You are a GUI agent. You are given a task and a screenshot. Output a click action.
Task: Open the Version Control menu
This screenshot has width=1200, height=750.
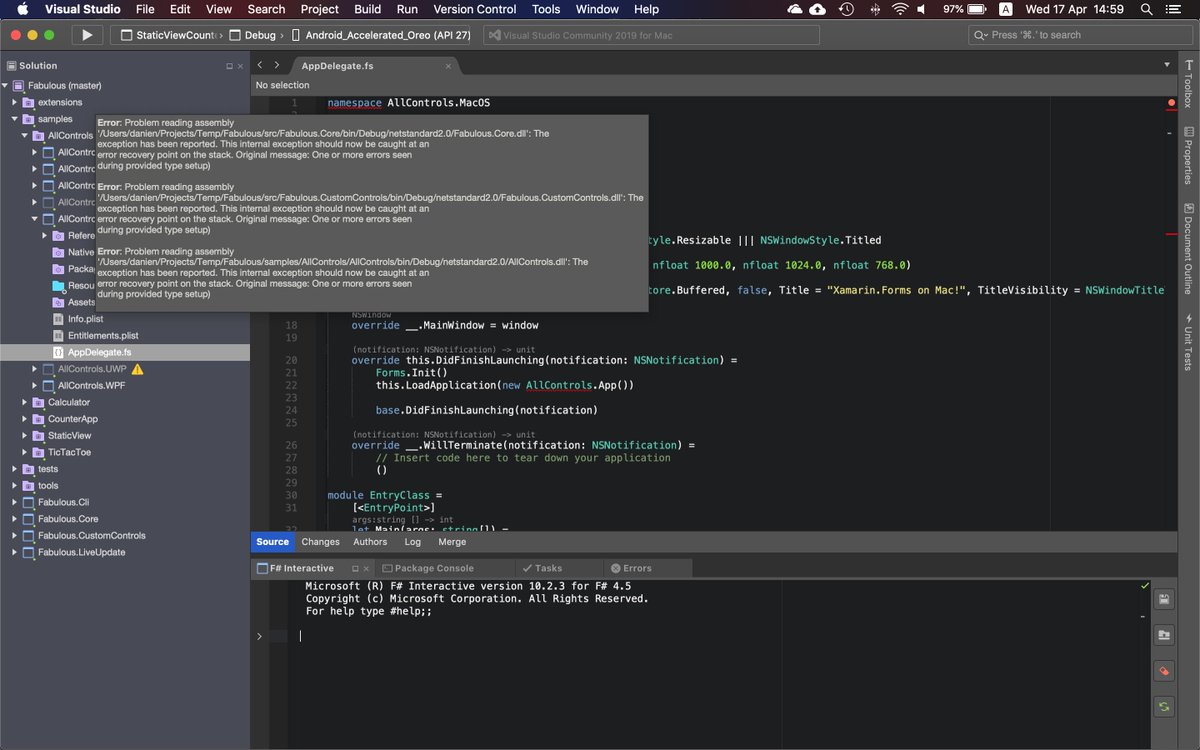475,9
